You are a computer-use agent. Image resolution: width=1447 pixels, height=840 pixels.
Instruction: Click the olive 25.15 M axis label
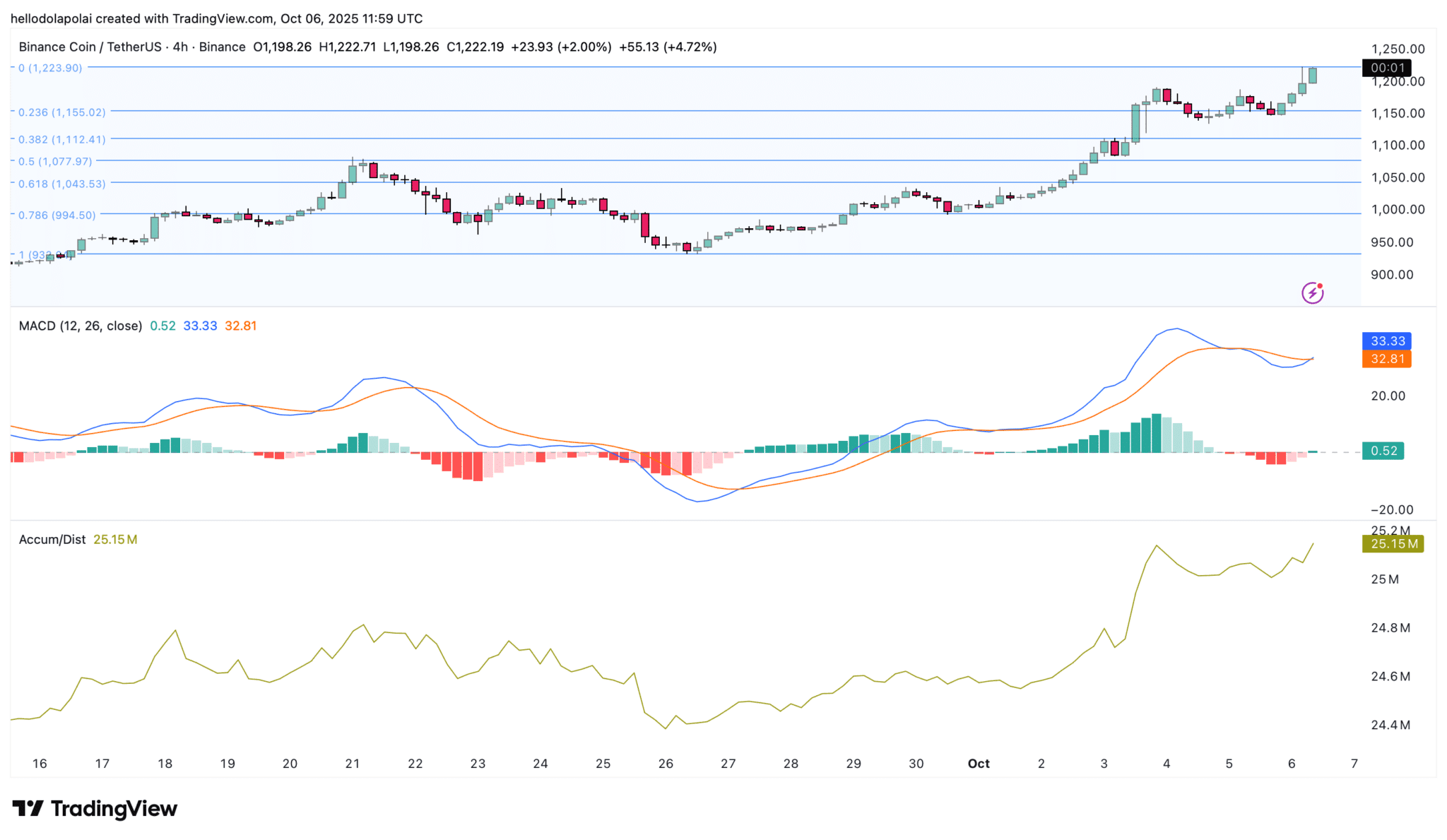pos(1392,543)
